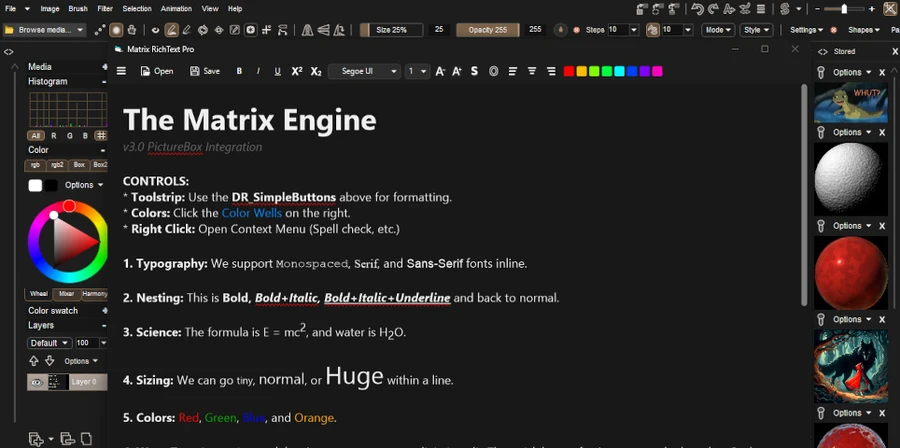Open the Mode dropdown
The height and width of the screenshot is (448, 900).
pyautogui.click(x=717, y=30)
